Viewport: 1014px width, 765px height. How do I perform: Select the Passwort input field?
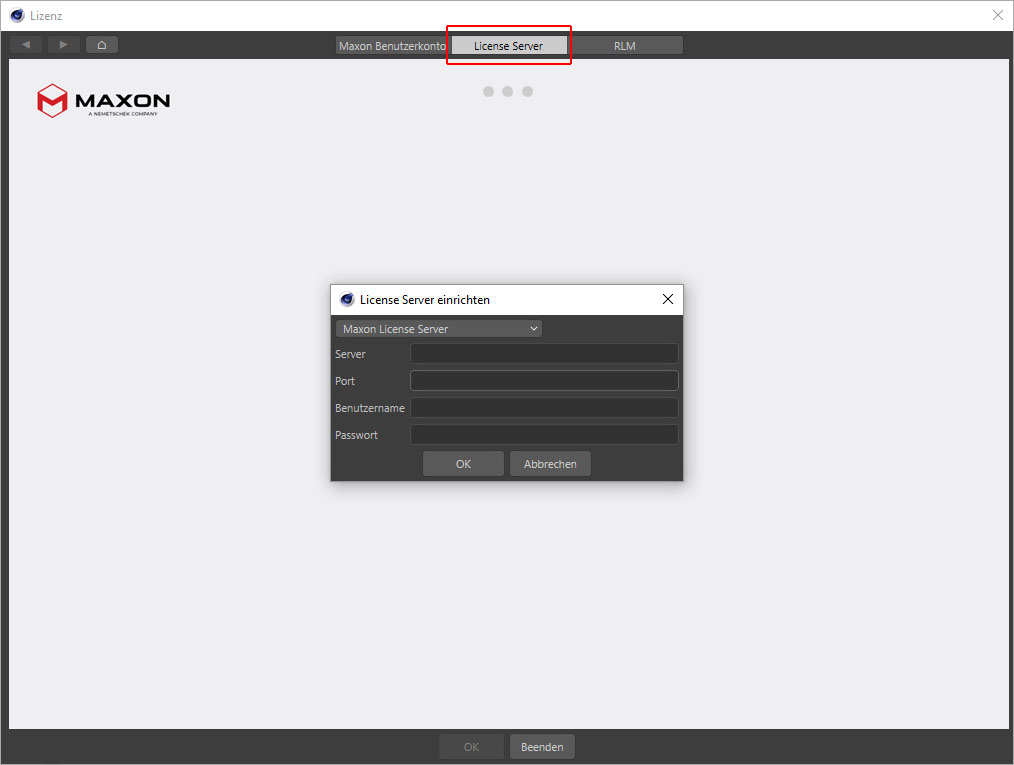point(544,435)
